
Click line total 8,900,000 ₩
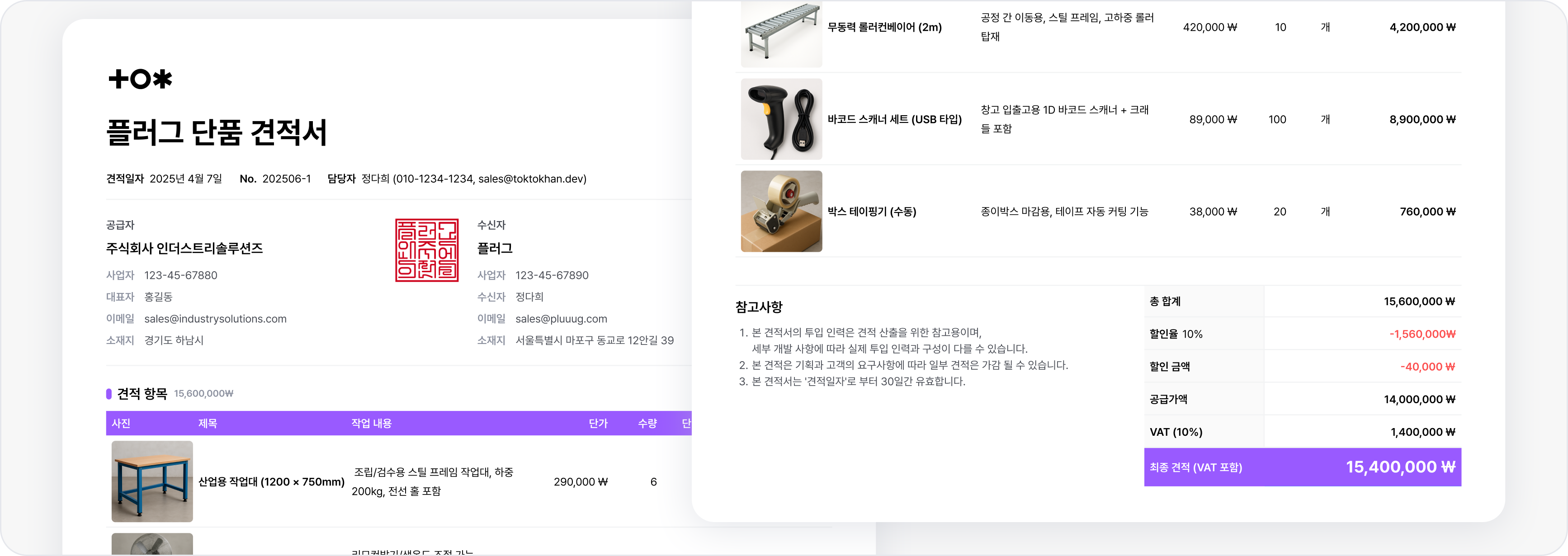1422,119
